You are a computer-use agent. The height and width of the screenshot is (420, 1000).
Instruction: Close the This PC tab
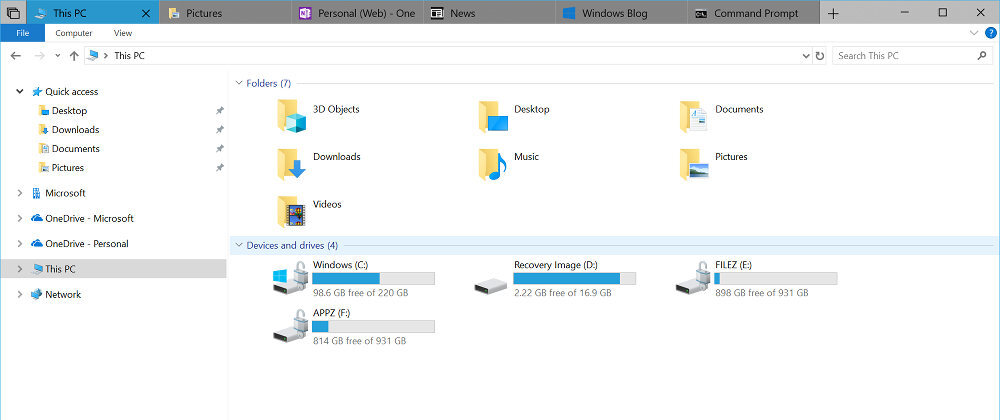(146, 13)
